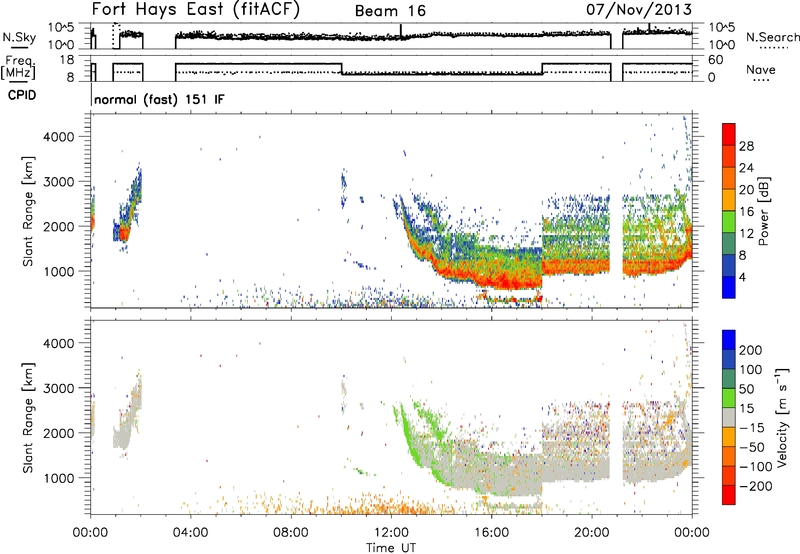800x554 pixels.
Task: Click the "CPID" row label
Action: tap(22, 95)
